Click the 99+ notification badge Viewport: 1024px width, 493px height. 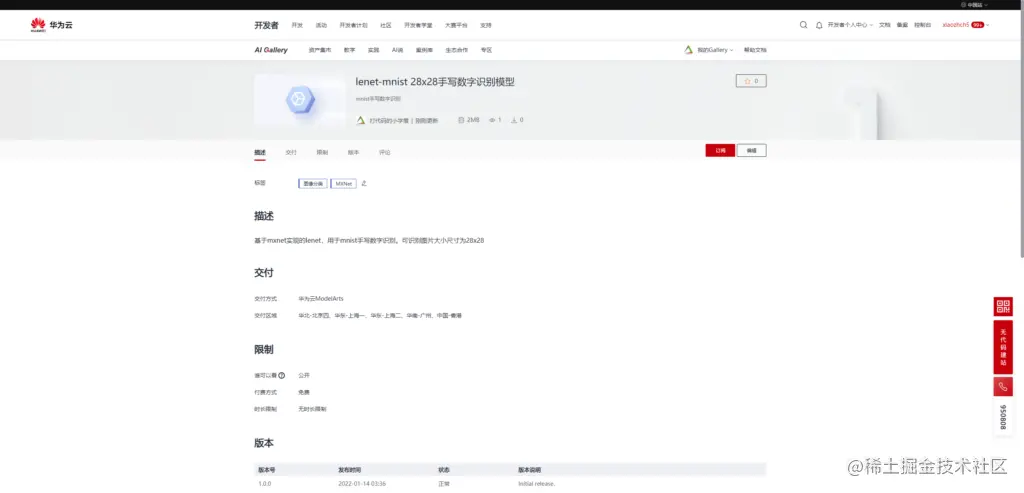[x=978, y=25]
